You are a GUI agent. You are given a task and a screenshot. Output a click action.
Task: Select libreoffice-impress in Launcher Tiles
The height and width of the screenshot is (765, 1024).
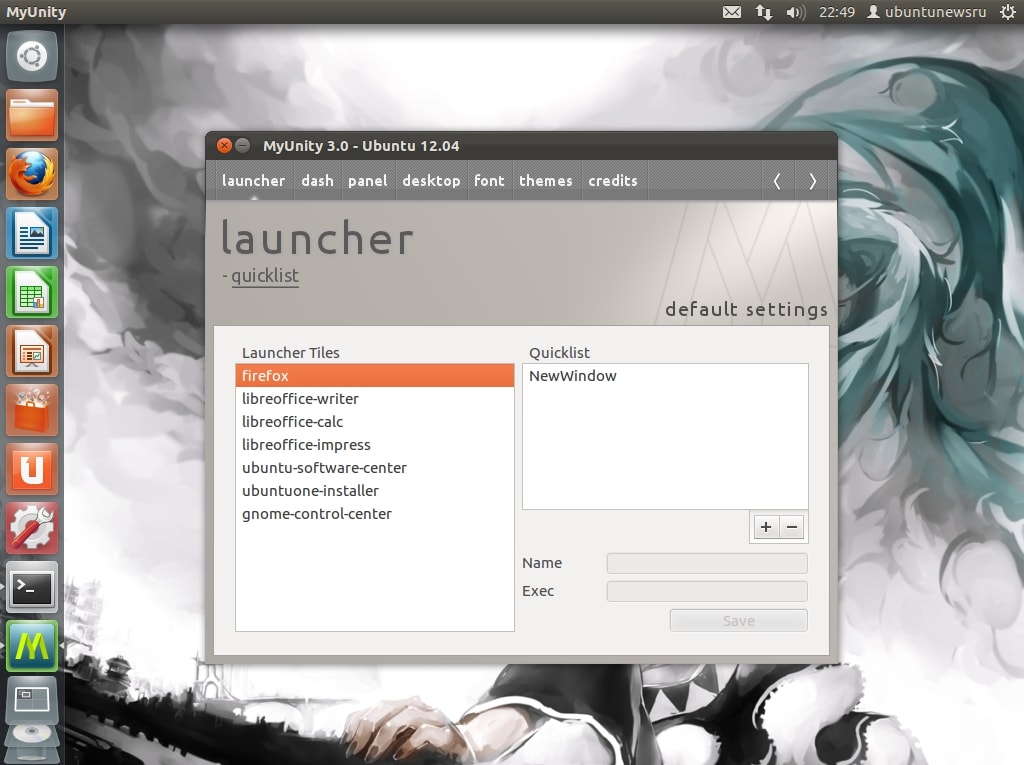click(375, 445)
